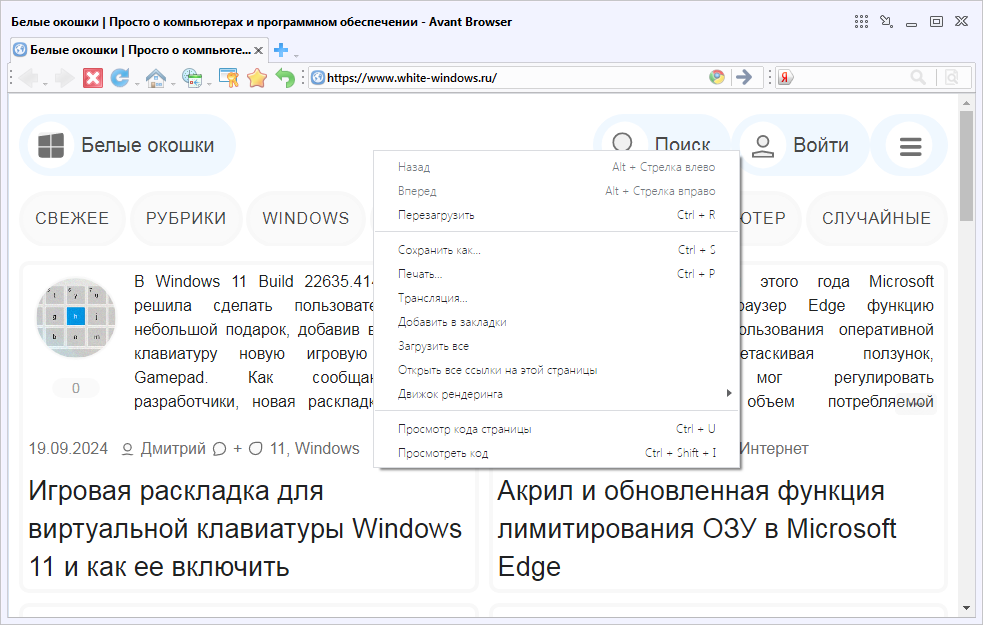Click the Go arrow beside the address bar
The height and width of the screenshot is (625, 983).
[x=744, y=77]
